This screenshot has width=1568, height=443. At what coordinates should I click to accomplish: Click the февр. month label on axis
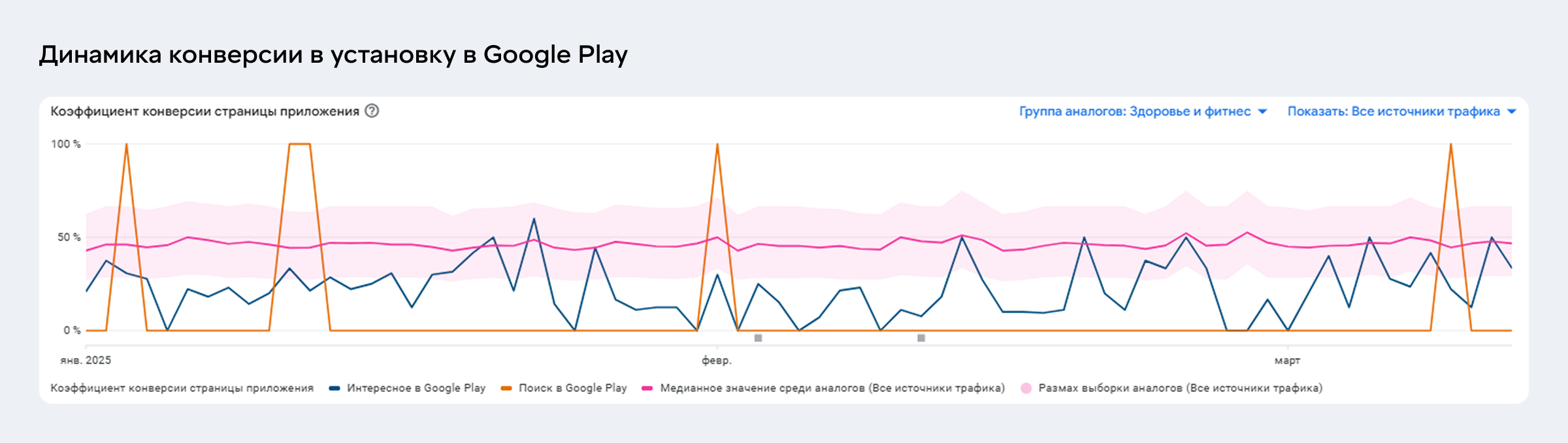click(x=717, y=360)
